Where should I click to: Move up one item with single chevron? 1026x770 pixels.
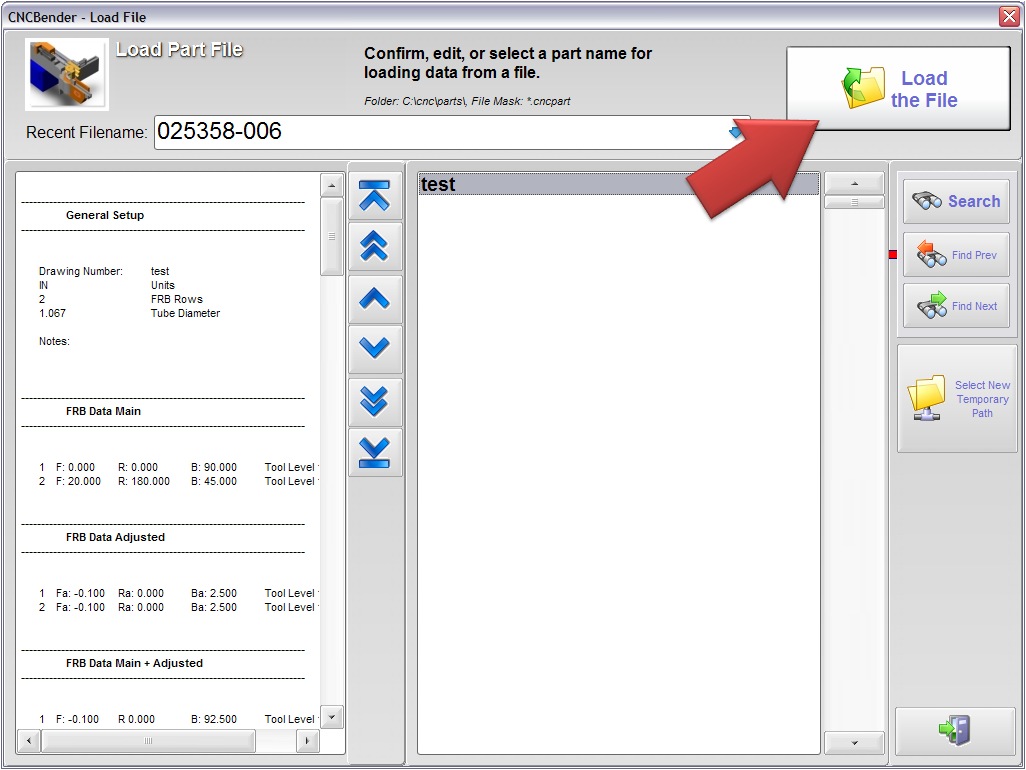tap(375, 298)
